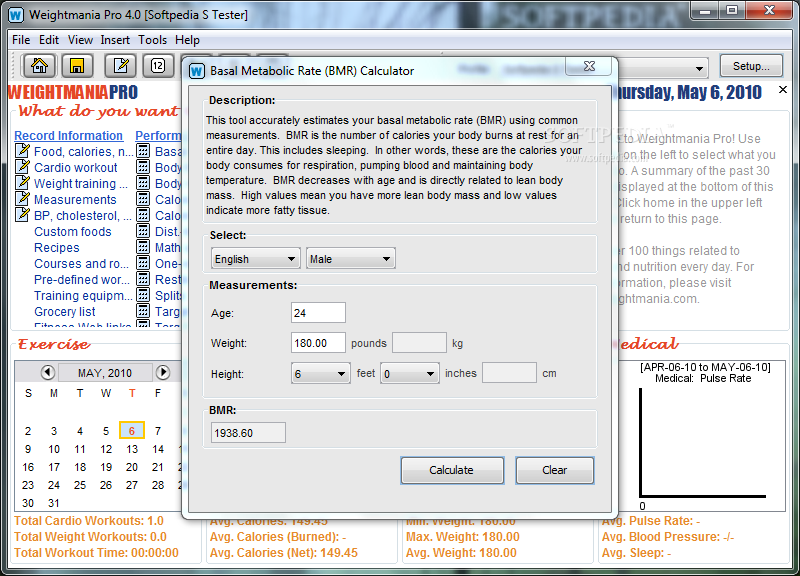The width and height of the screenshot is (800, 576).
Task: Click the Weight kg field
Action: point(419,343)
